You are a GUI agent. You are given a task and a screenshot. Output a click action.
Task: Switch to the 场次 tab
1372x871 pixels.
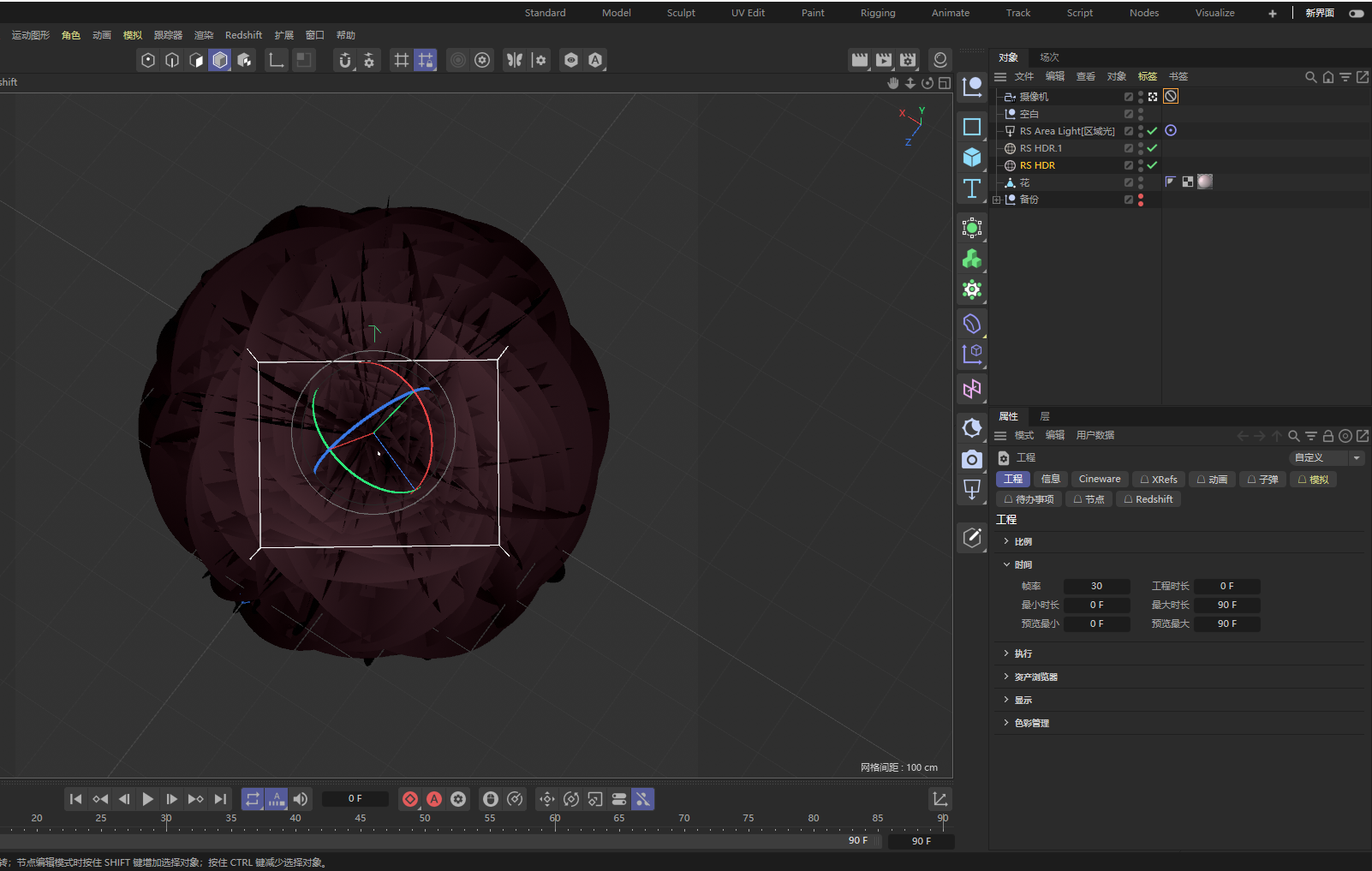(x=1049, y=57)
